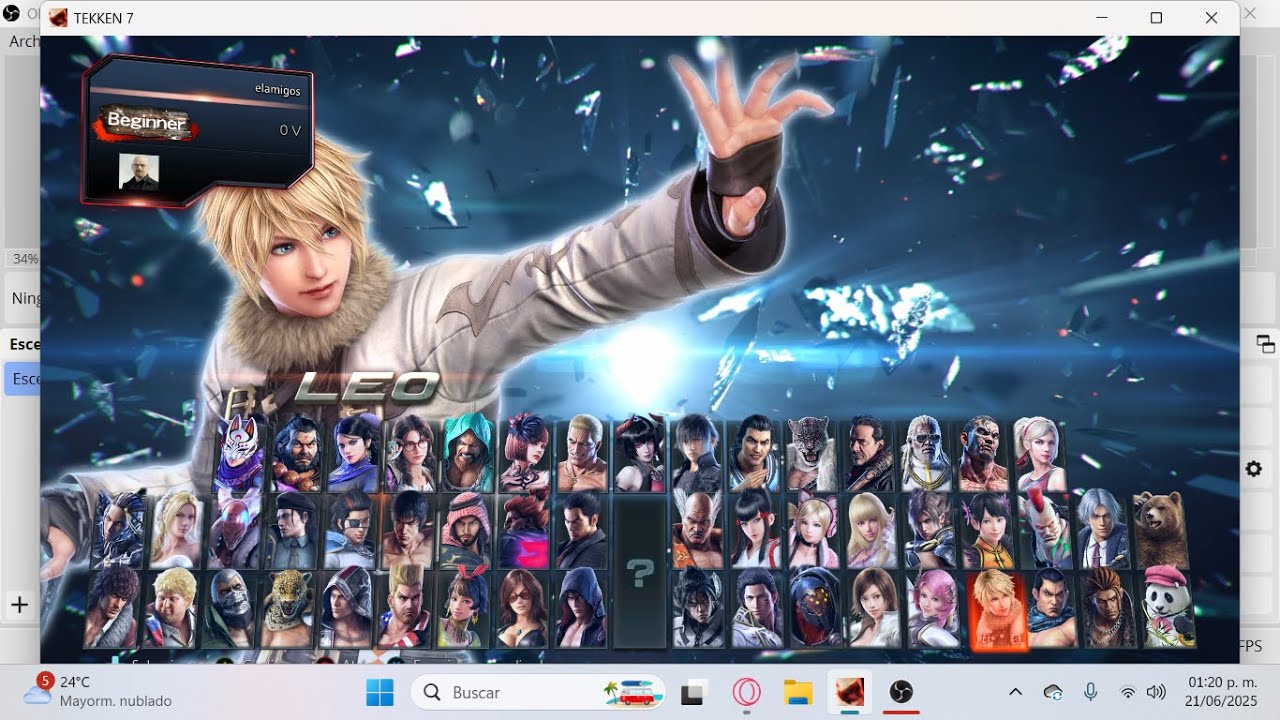Choose the Yoshimitsu portrait

235,530
